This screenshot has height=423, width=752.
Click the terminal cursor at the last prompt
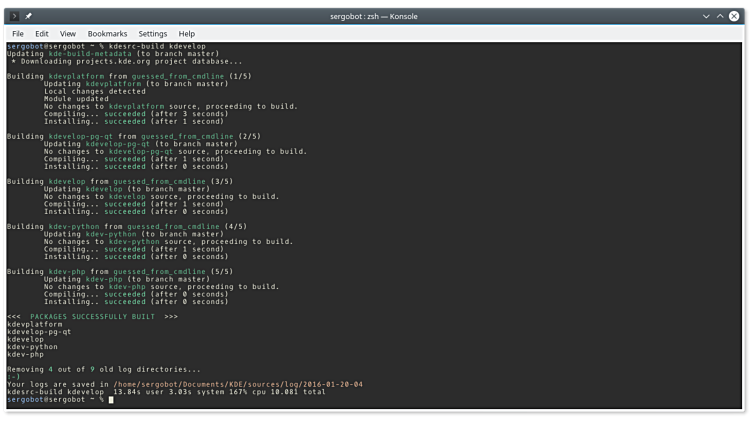tap(111, 399)
